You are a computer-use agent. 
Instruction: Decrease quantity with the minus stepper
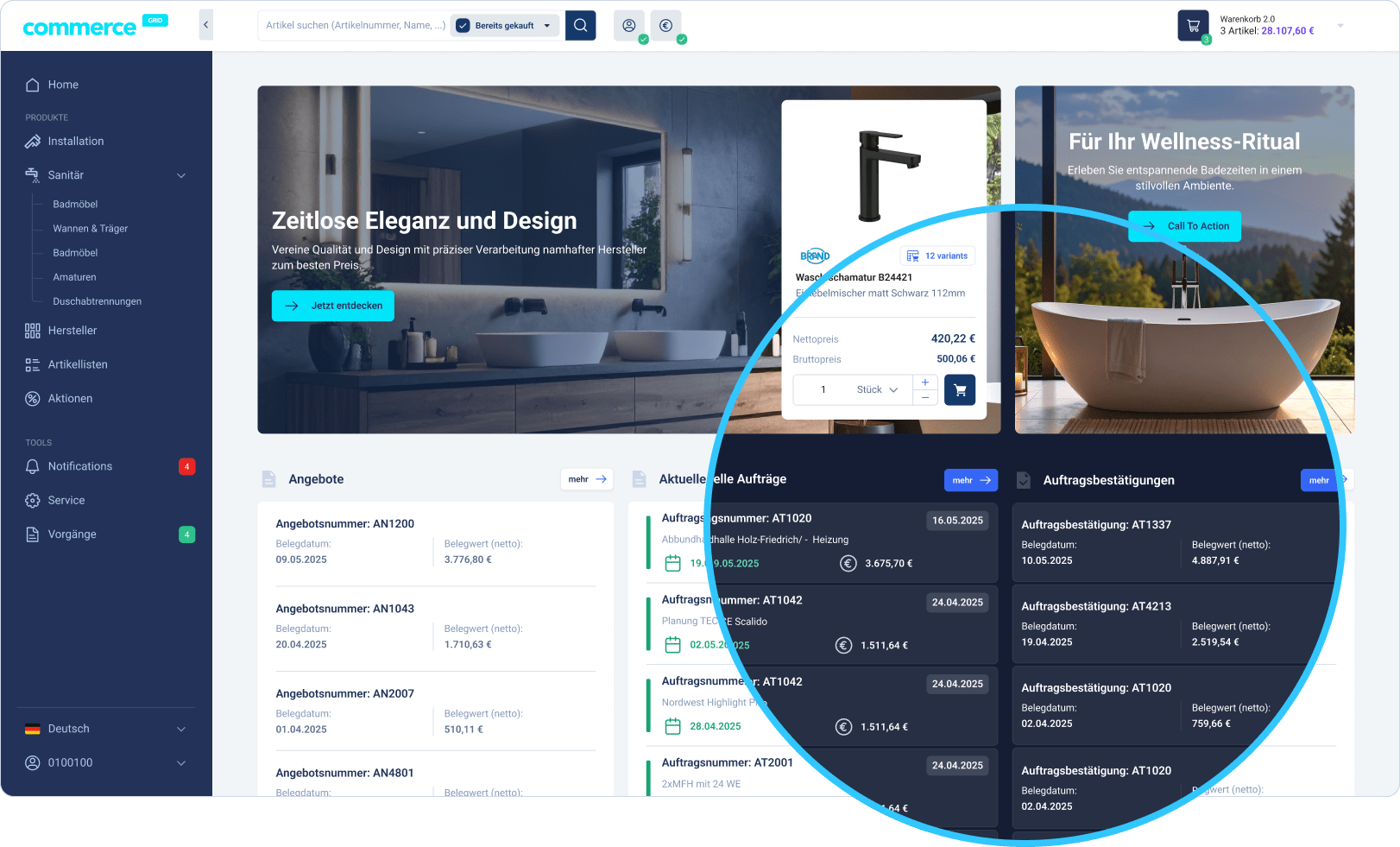pos(925,398)
